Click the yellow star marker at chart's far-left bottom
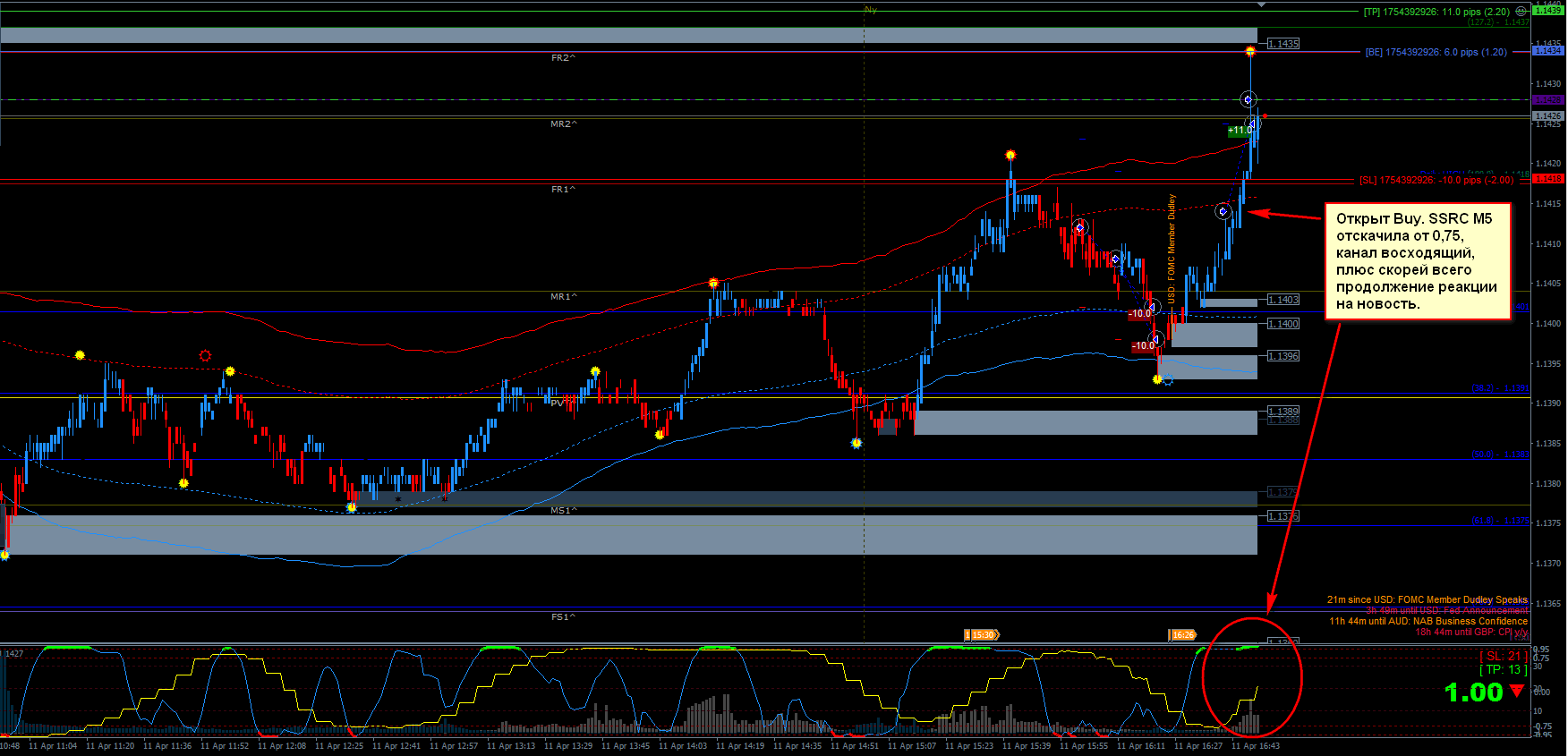Screen dimensions: 1568x756 (x=4, y=556)
